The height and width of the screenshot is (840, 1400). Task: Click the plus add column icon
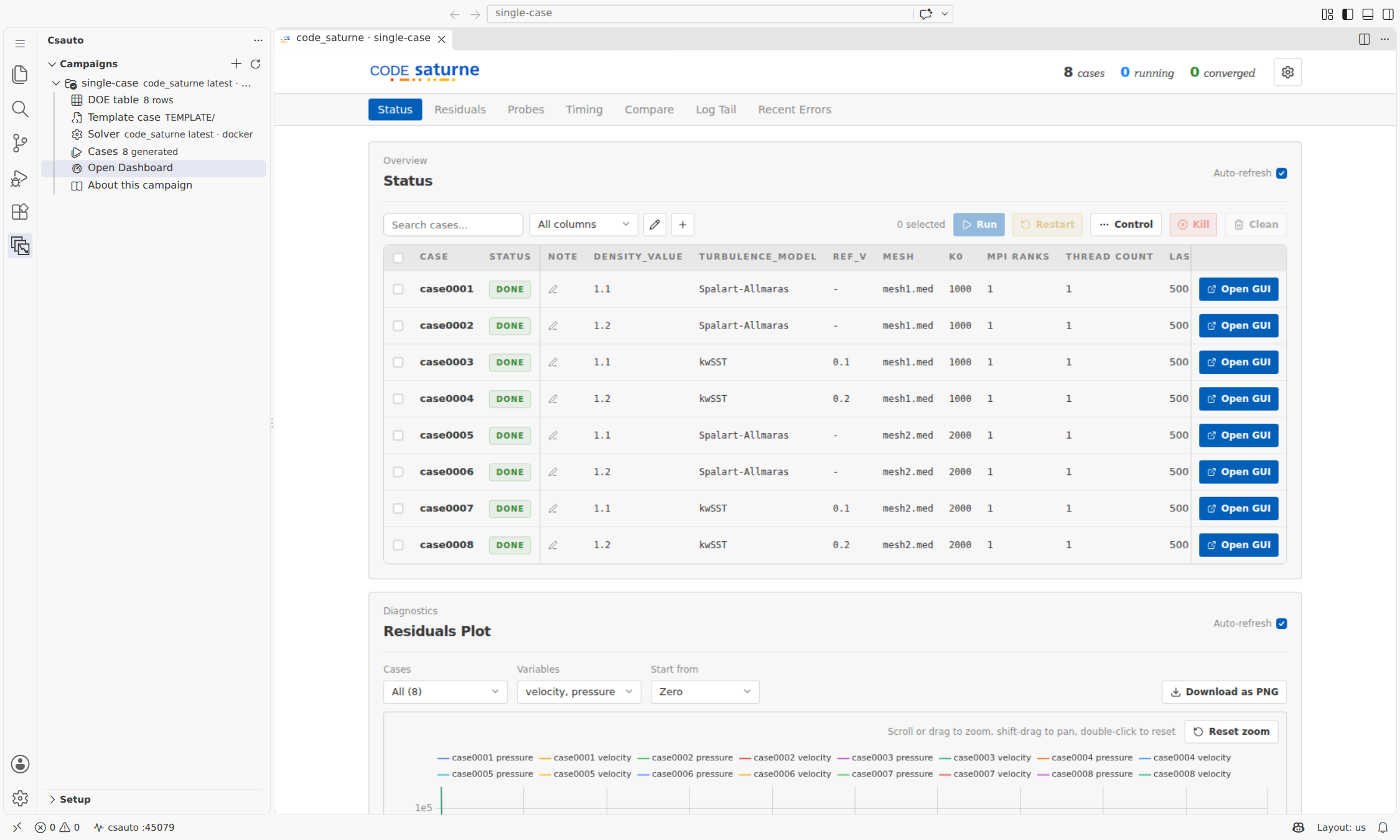point(683,225)
